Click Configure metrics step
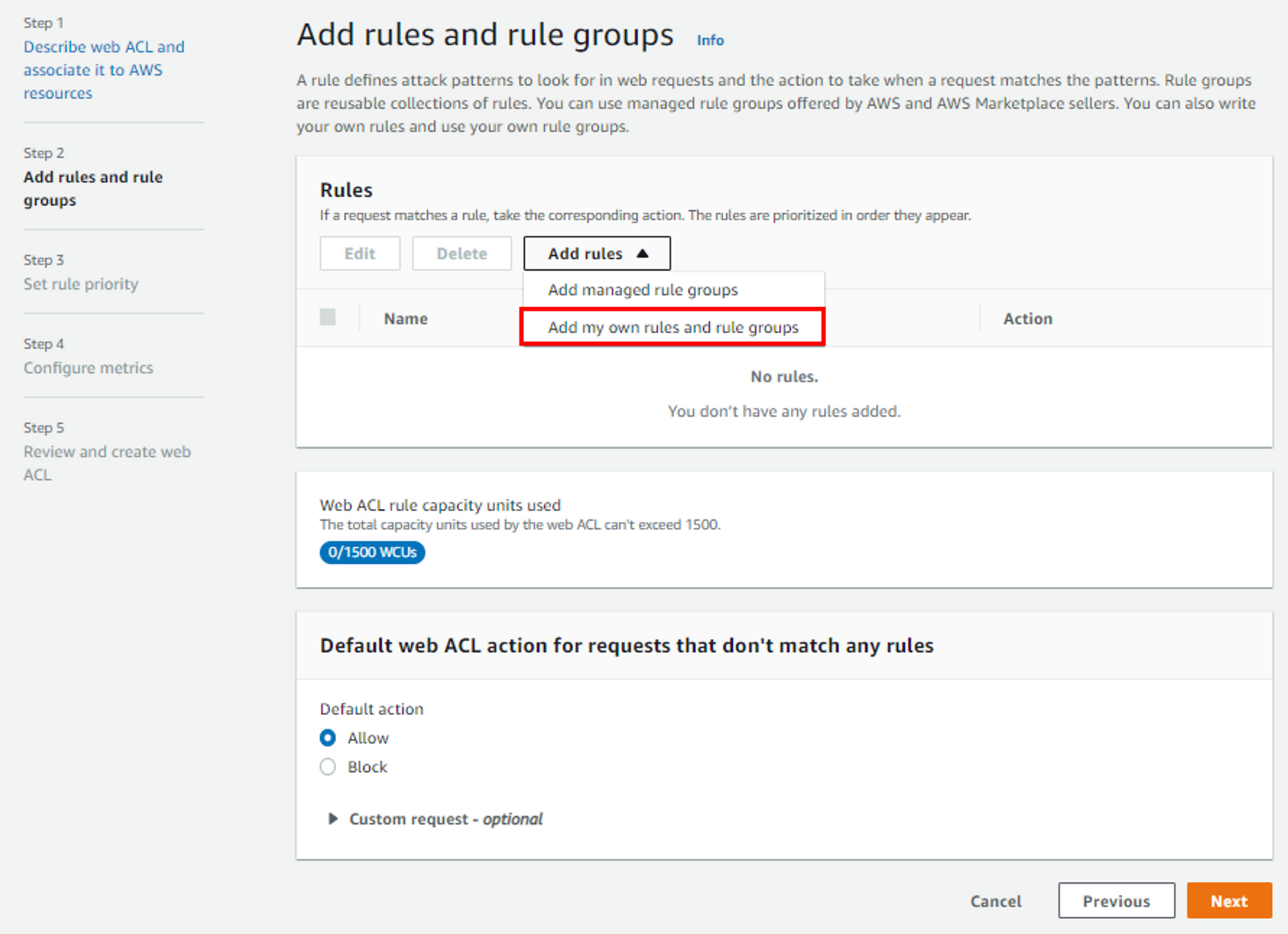Image resolution: width=1288 pixels, height=934 pixels. coord(88,368)
